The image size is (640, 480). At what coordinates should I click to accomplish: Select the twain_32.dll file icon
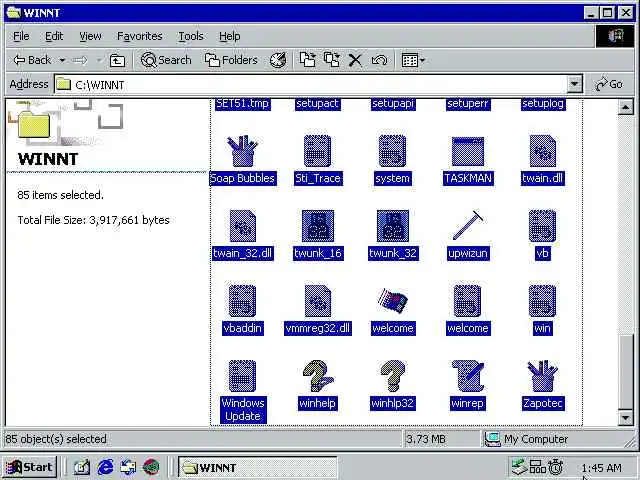[x=242, y=227]
